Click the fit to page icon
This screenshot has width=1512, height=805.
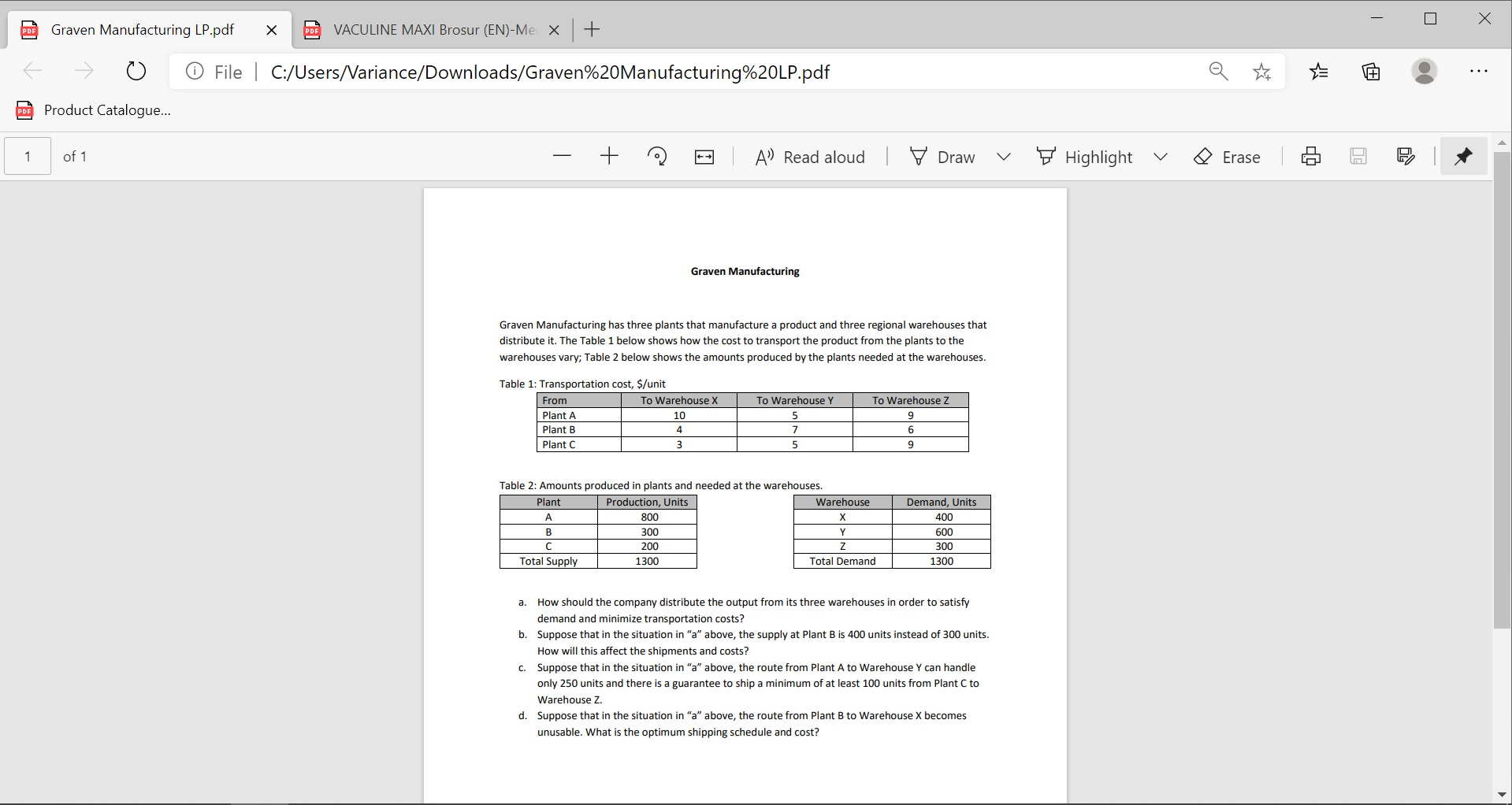[704, 156]
